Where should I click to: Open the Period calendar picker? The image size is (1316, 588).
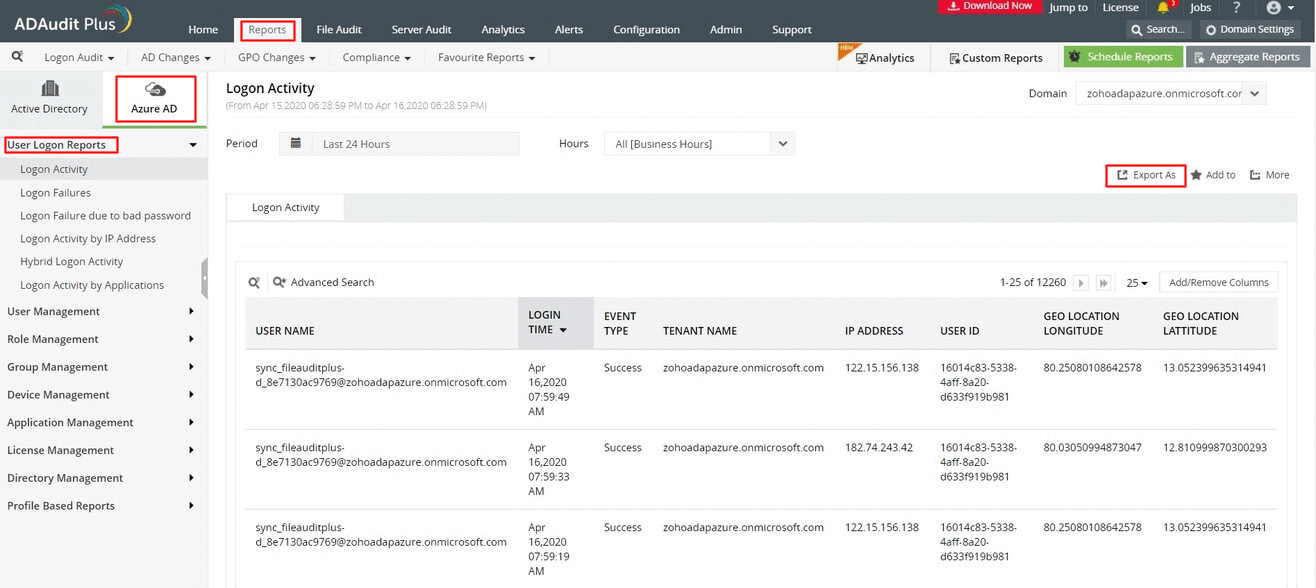pos(295,143)
